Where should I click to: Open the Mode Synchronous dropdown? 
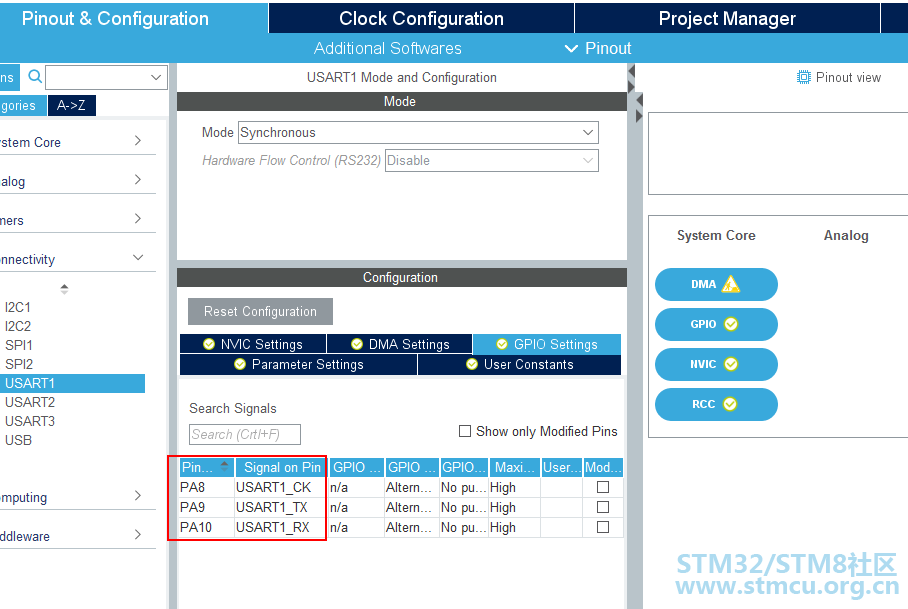pyautogui.click(x=418, y=133)
